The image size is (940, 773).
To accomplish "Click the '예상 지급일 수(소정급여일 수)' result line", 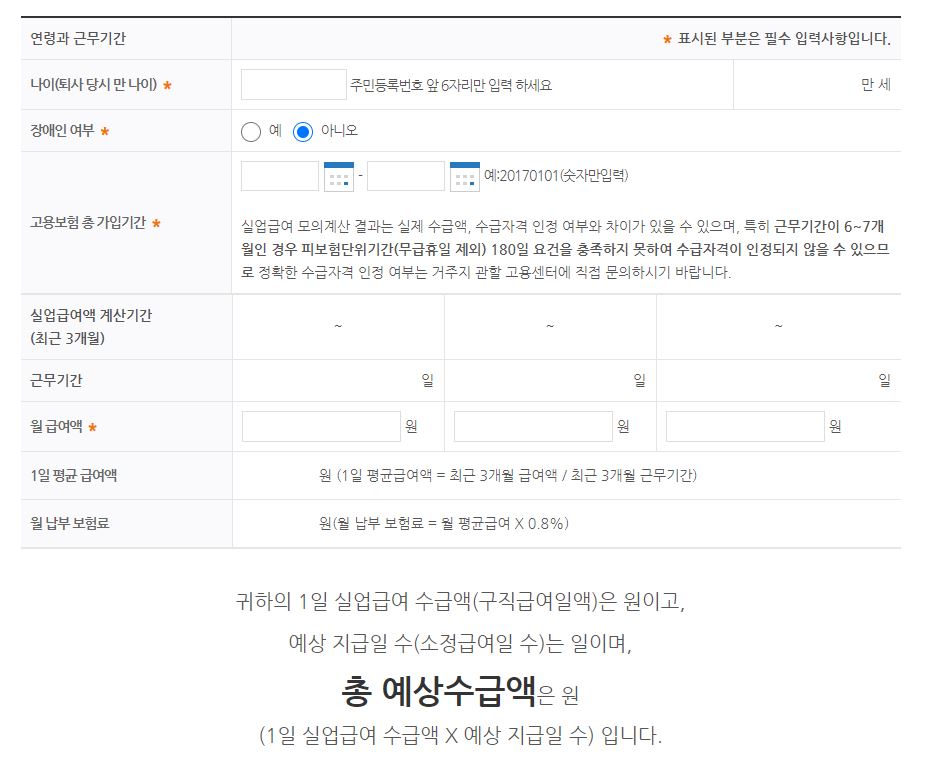I will (x=460, y=643).
